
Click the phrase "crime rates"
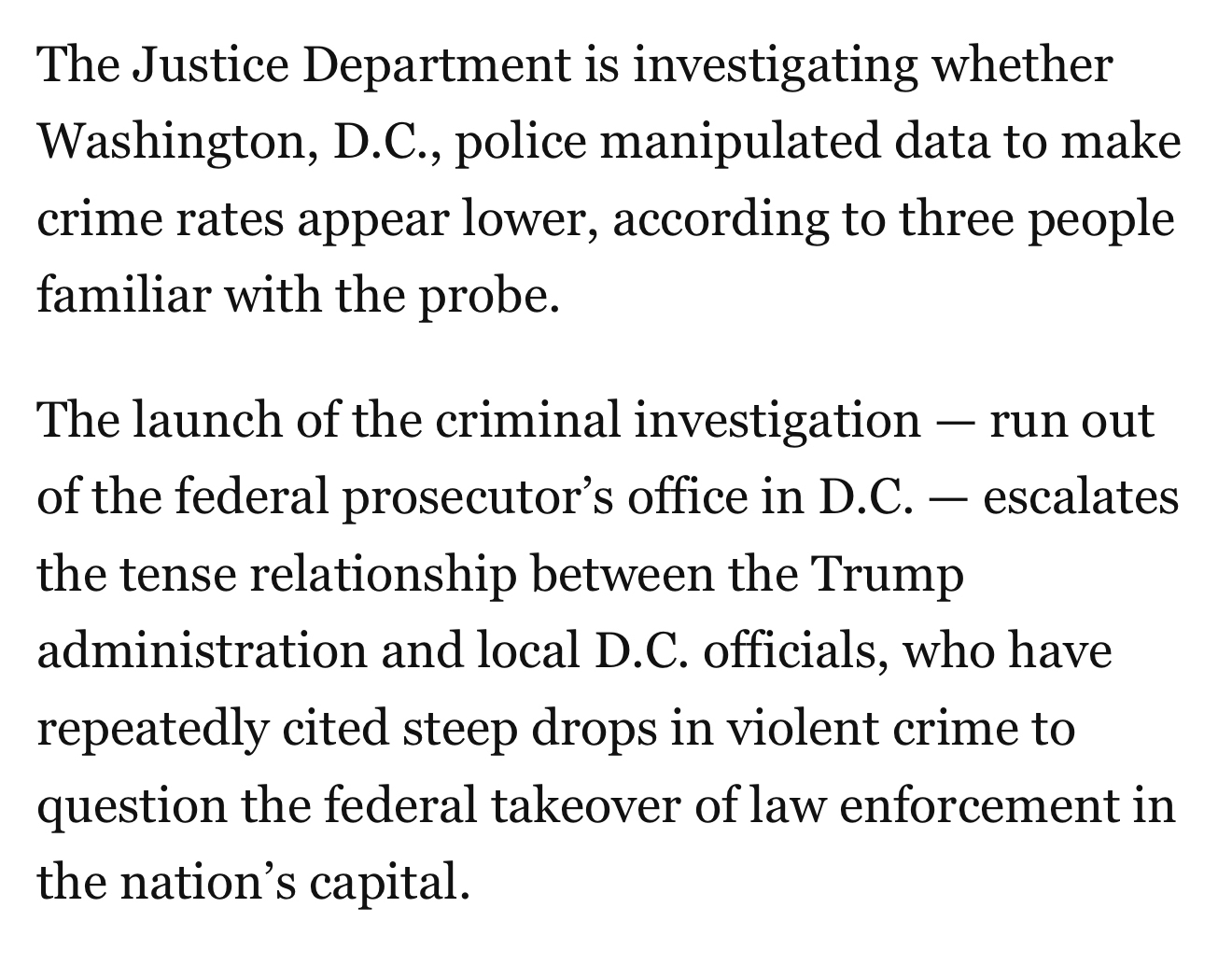159,219
